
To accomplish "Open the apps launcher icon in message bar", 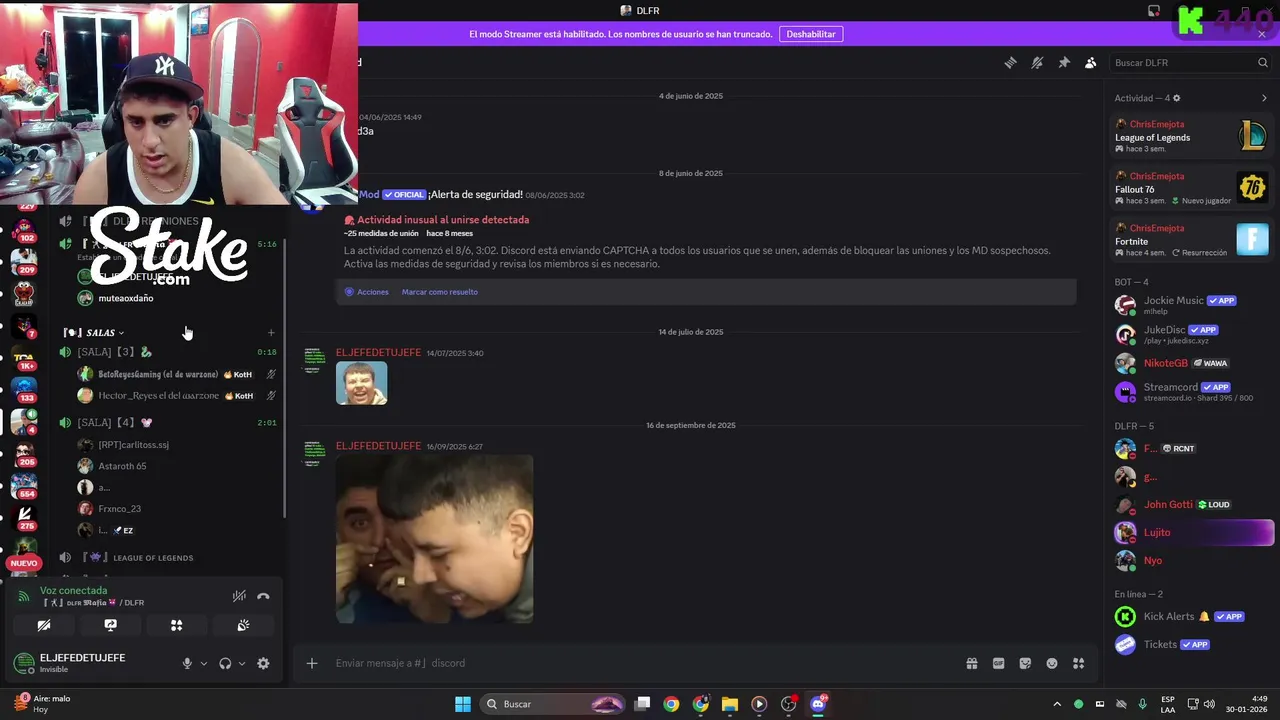I will 1078,663.
